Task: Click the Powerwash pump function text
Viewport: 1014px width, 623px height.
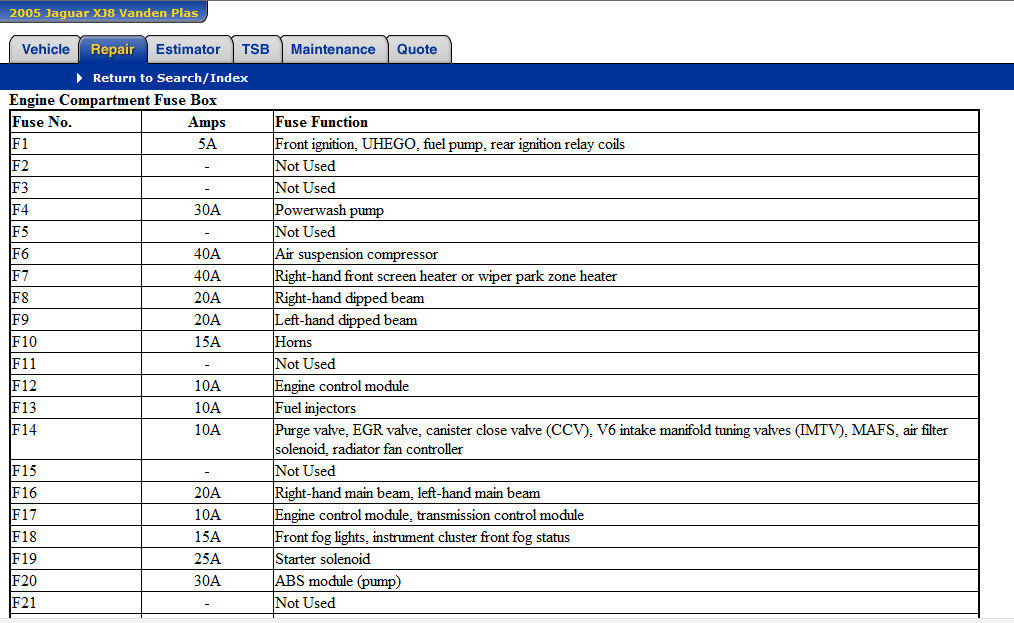Action: click(329, 210)
